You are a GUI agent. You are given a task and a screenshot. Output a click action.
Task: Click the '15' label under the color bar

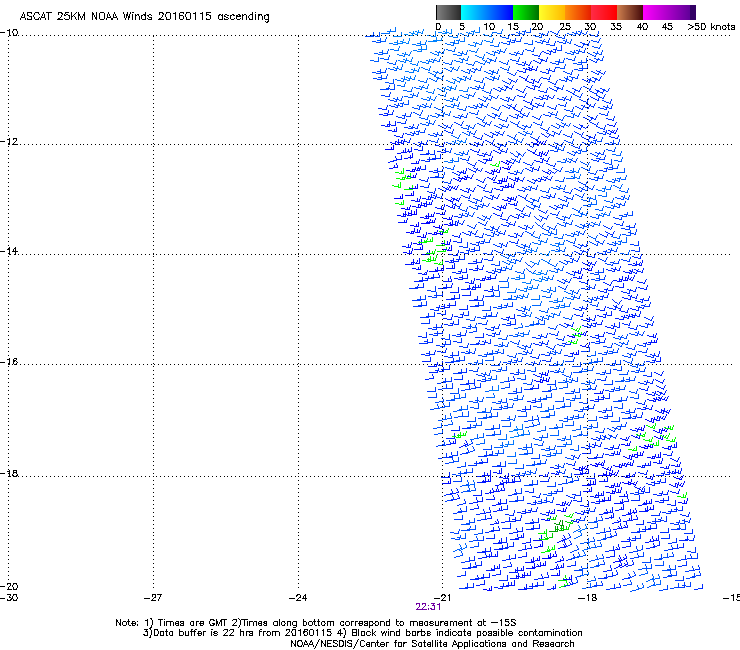pos(513,27)
